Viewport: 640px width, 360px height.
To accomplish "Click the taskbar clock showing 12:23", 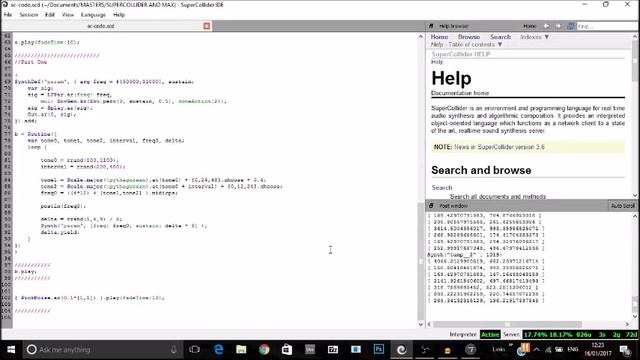I will 597,349.
